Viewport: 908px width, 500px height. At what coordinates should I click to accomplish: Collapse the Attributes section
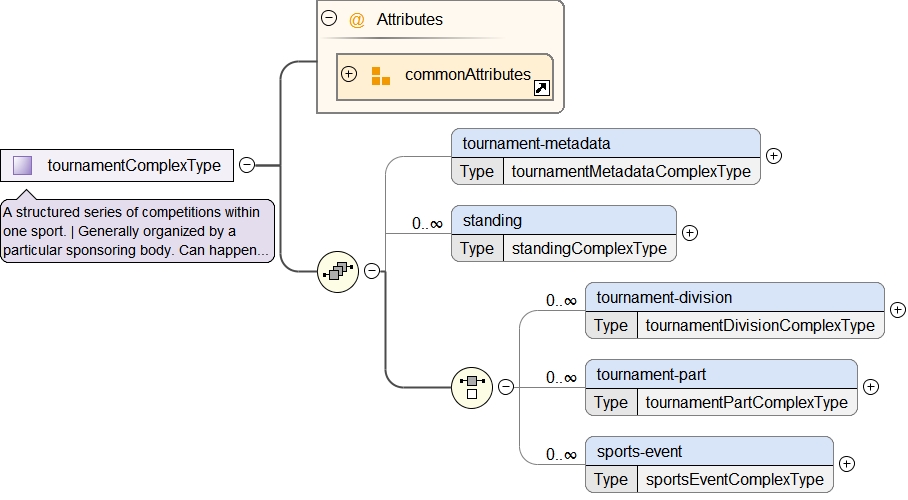pyautogui.click(x=328, y=19)
